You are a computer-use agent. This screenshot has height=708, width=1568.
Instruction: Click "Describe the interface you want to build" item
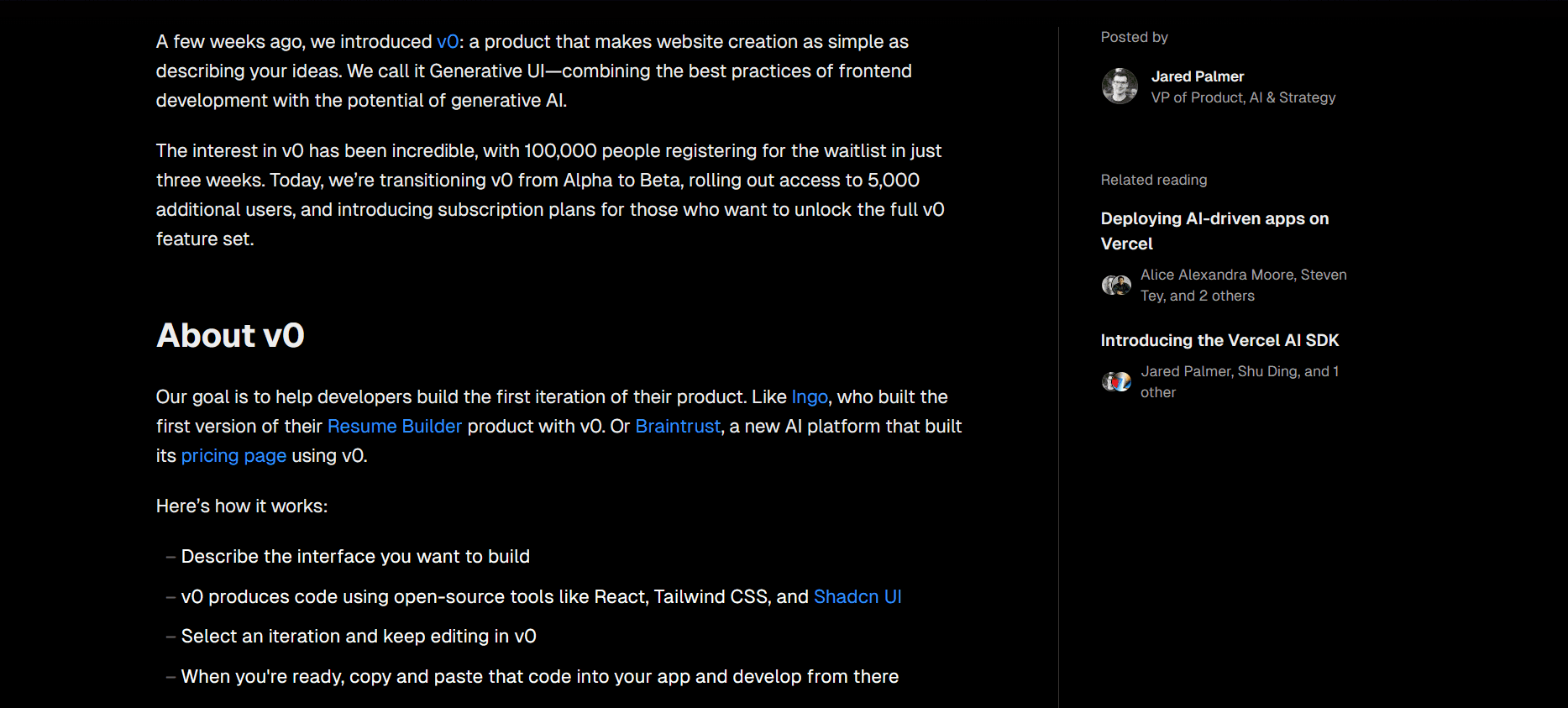(355, 557)
